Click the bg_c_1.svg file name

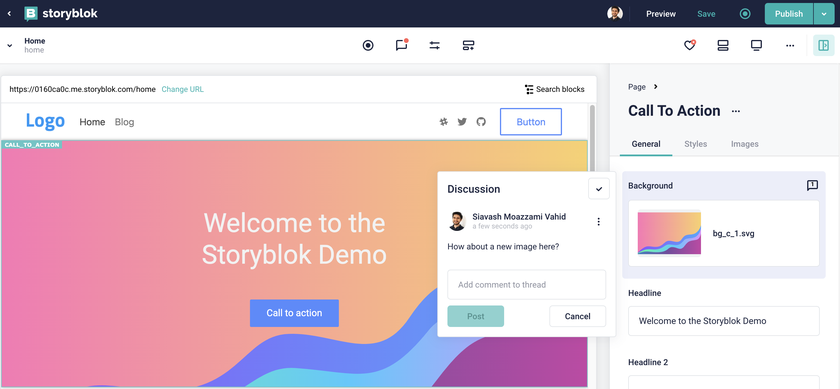click(x=733, y=234)
